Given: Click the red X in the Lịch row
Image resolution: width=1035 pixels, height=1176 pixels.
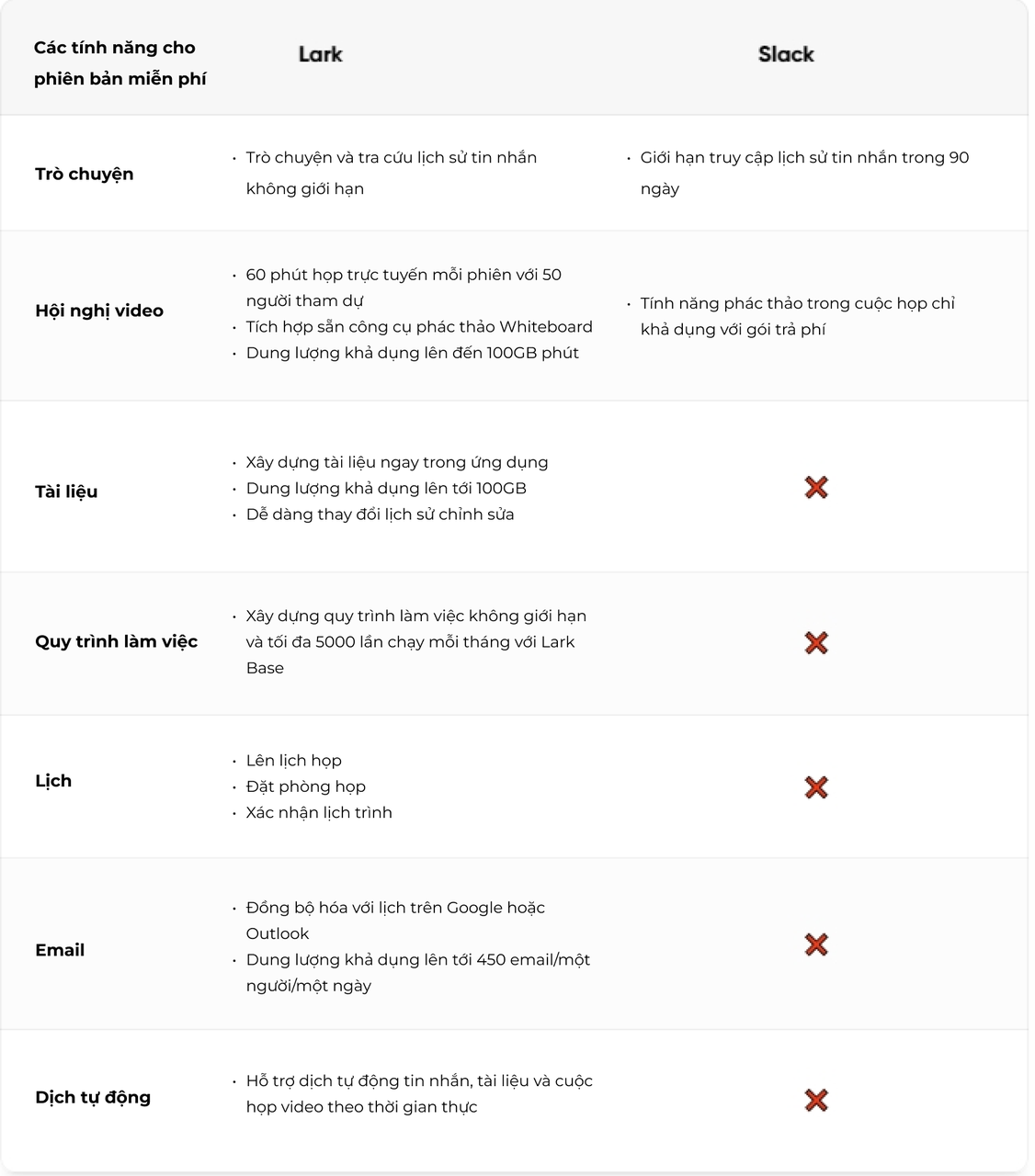Looking at the screenshot, I should click(x=816, y=787).
